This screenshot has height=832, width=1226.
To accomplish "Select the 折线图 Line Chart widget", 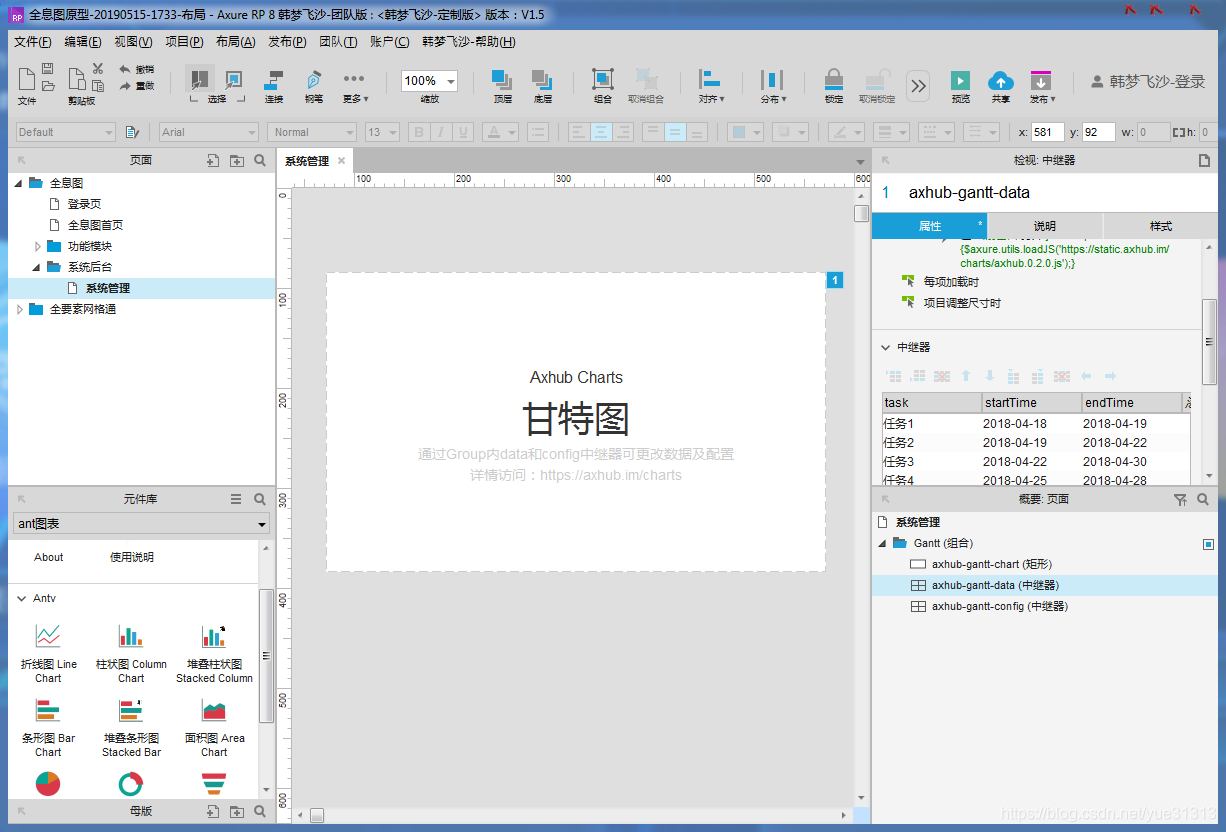I will click(x=48, y=653).
